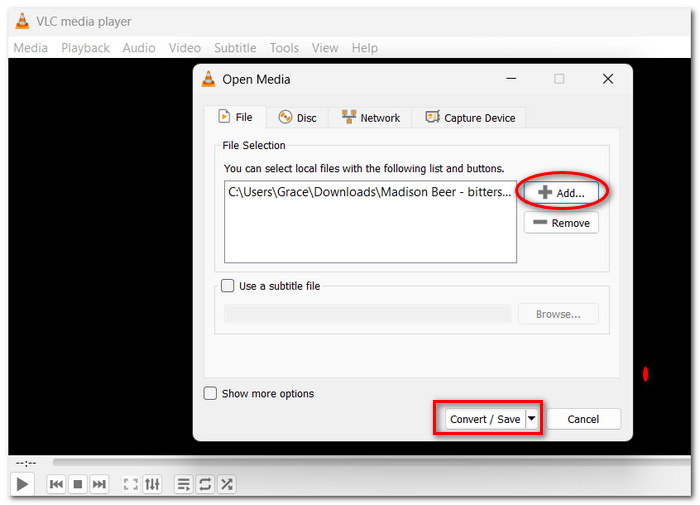The image size is (700, 505).
Task: Open the Help menu
Action: click(x=364, y=48)
